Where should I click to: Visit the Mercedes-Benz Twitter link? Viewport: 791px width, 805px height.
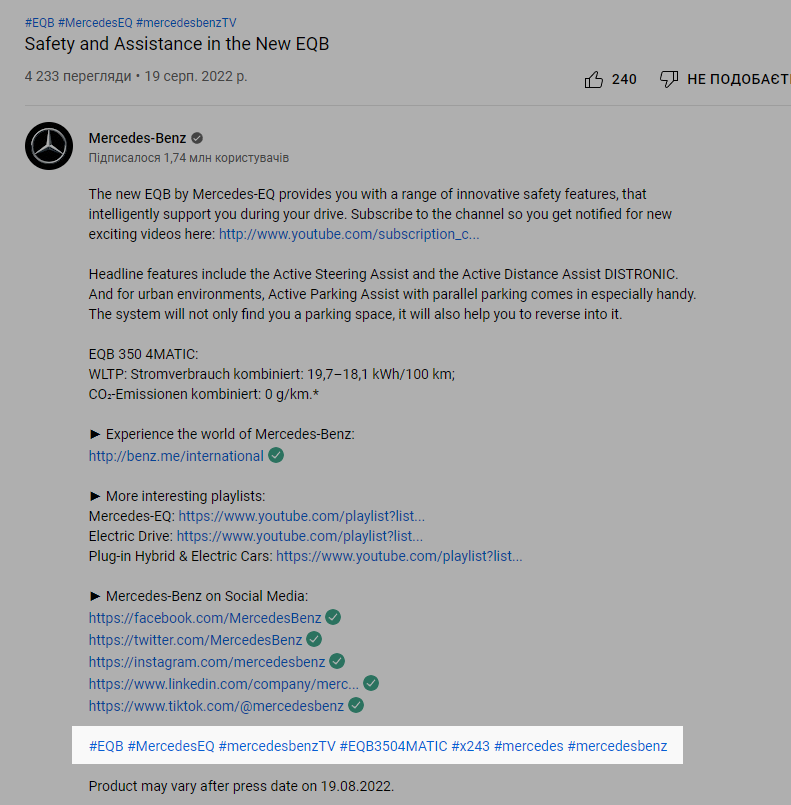tap(195, 640)
